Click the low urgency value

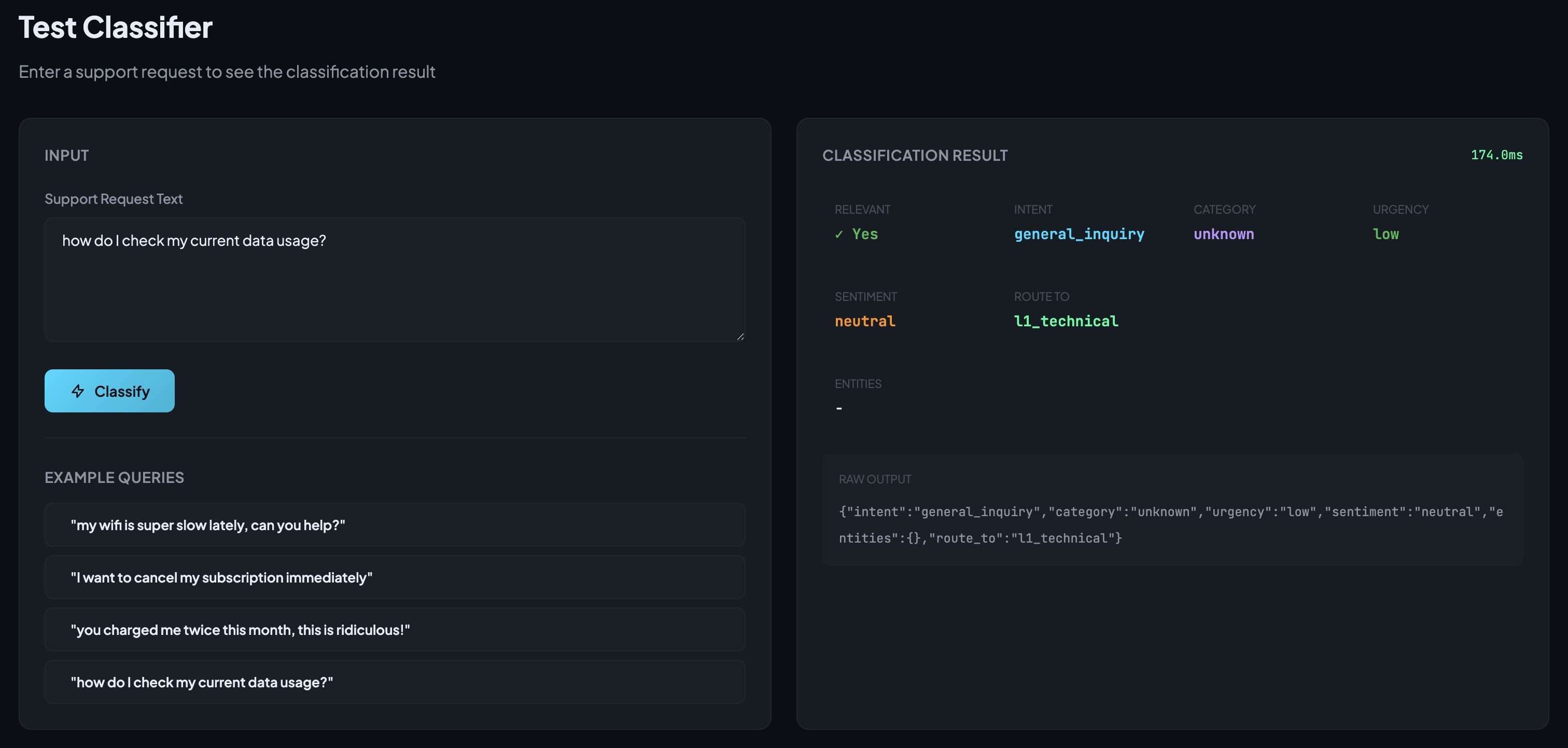coord(1385,234)
